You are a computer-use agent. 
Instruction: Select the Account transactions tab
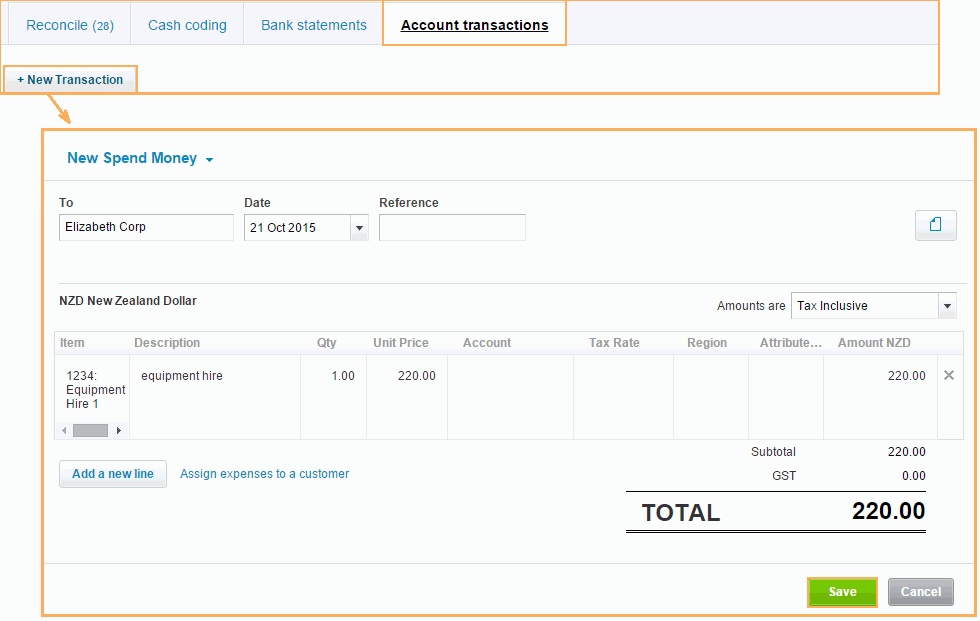474,25
